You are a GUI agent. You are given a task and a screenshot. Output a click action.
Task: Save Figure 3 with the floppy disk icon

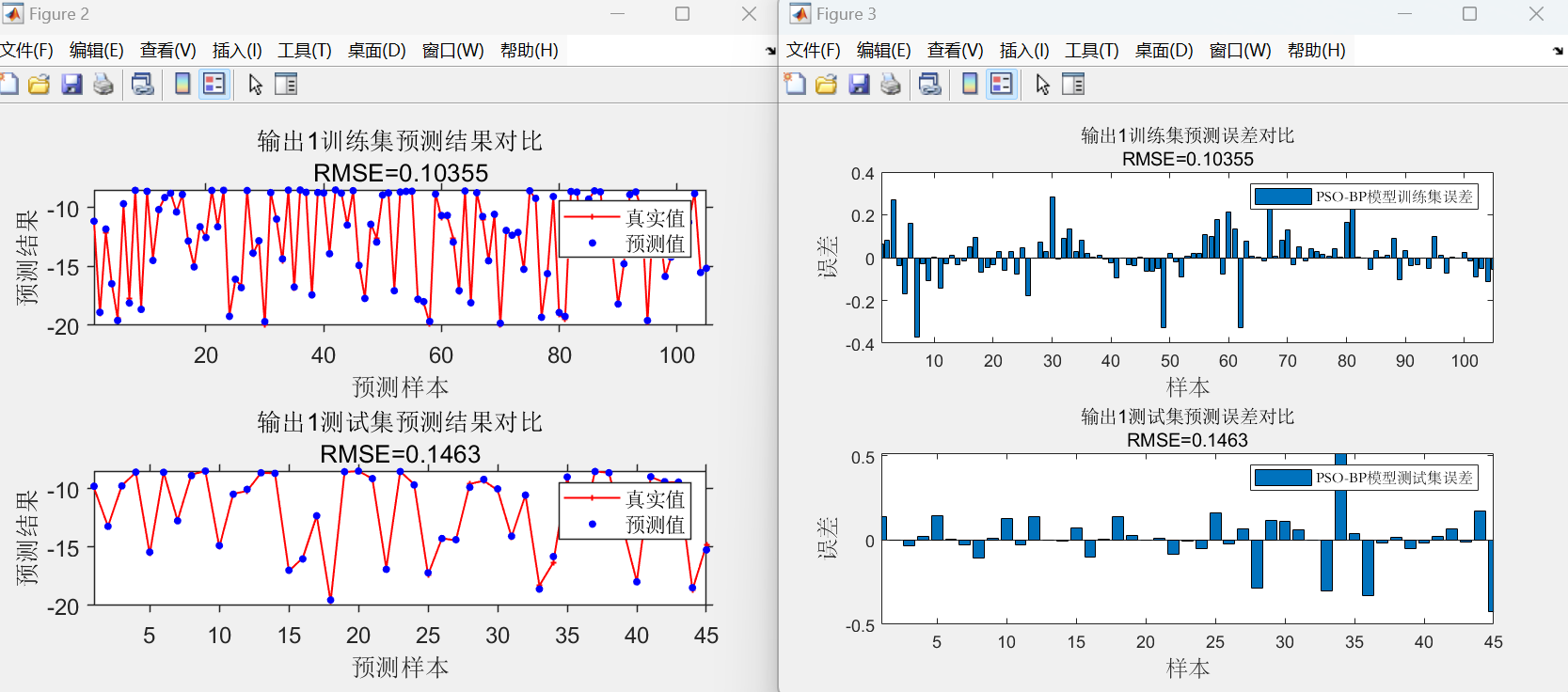point(859,85)
